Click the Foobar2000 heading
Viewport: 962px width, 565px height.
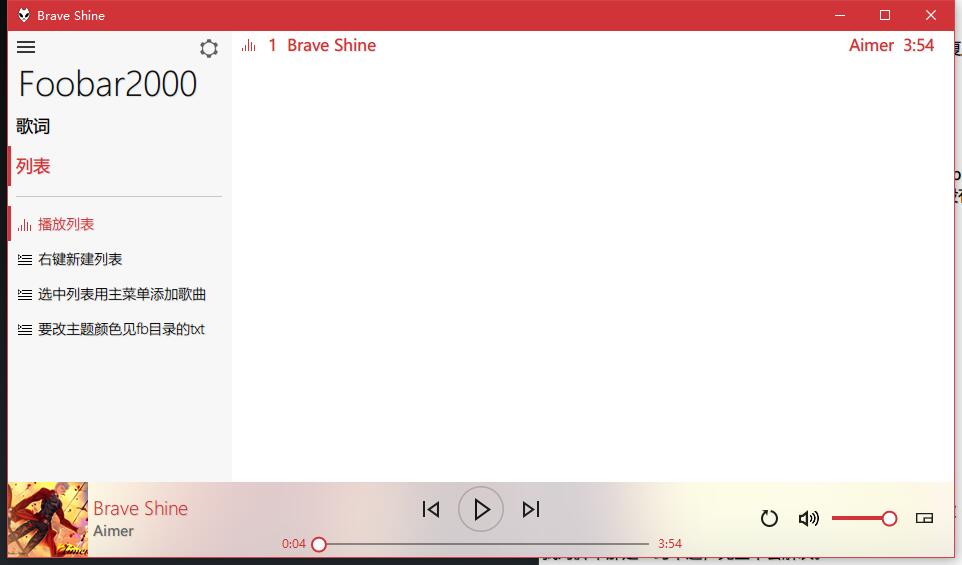pos(107,84)
